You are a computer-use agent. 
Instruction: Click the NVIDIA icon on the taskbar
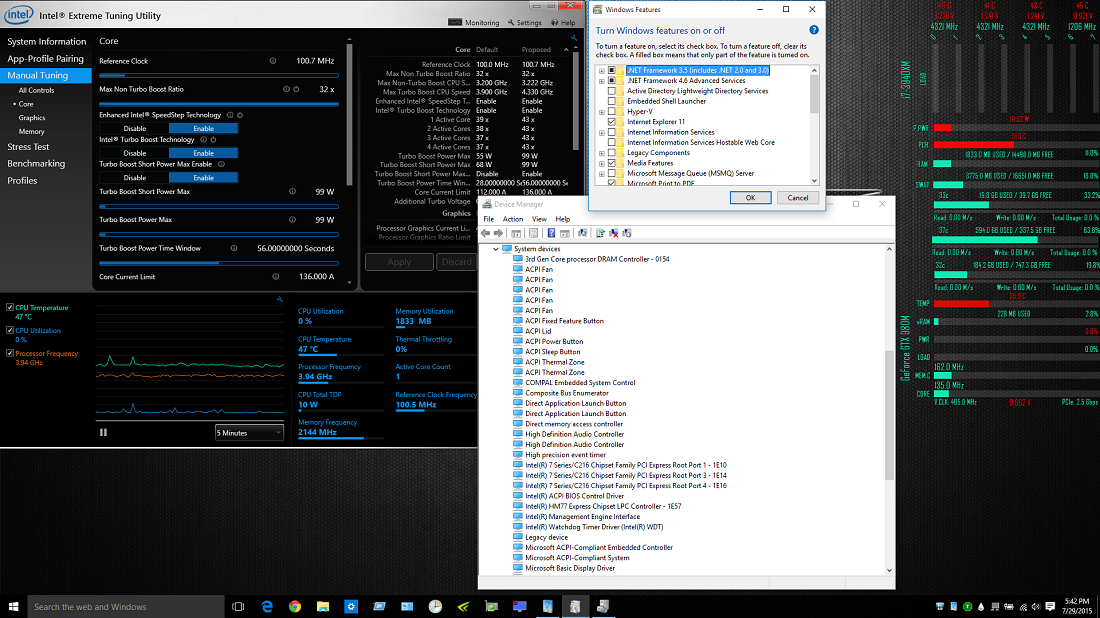coord(463,607)
